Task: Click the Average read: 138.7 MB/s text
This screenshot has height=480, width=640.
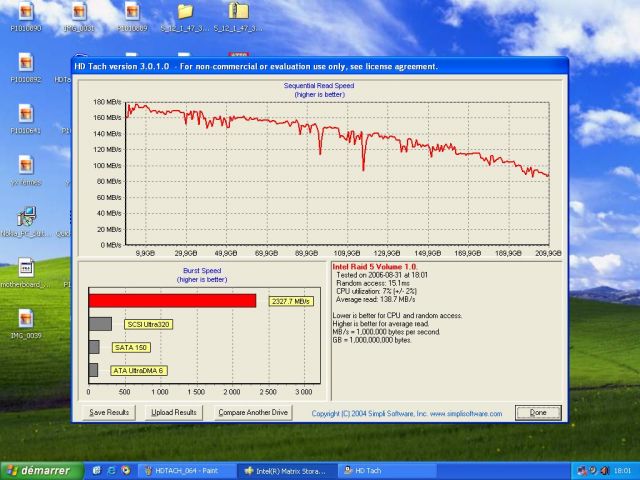Action: coord(376,300)
